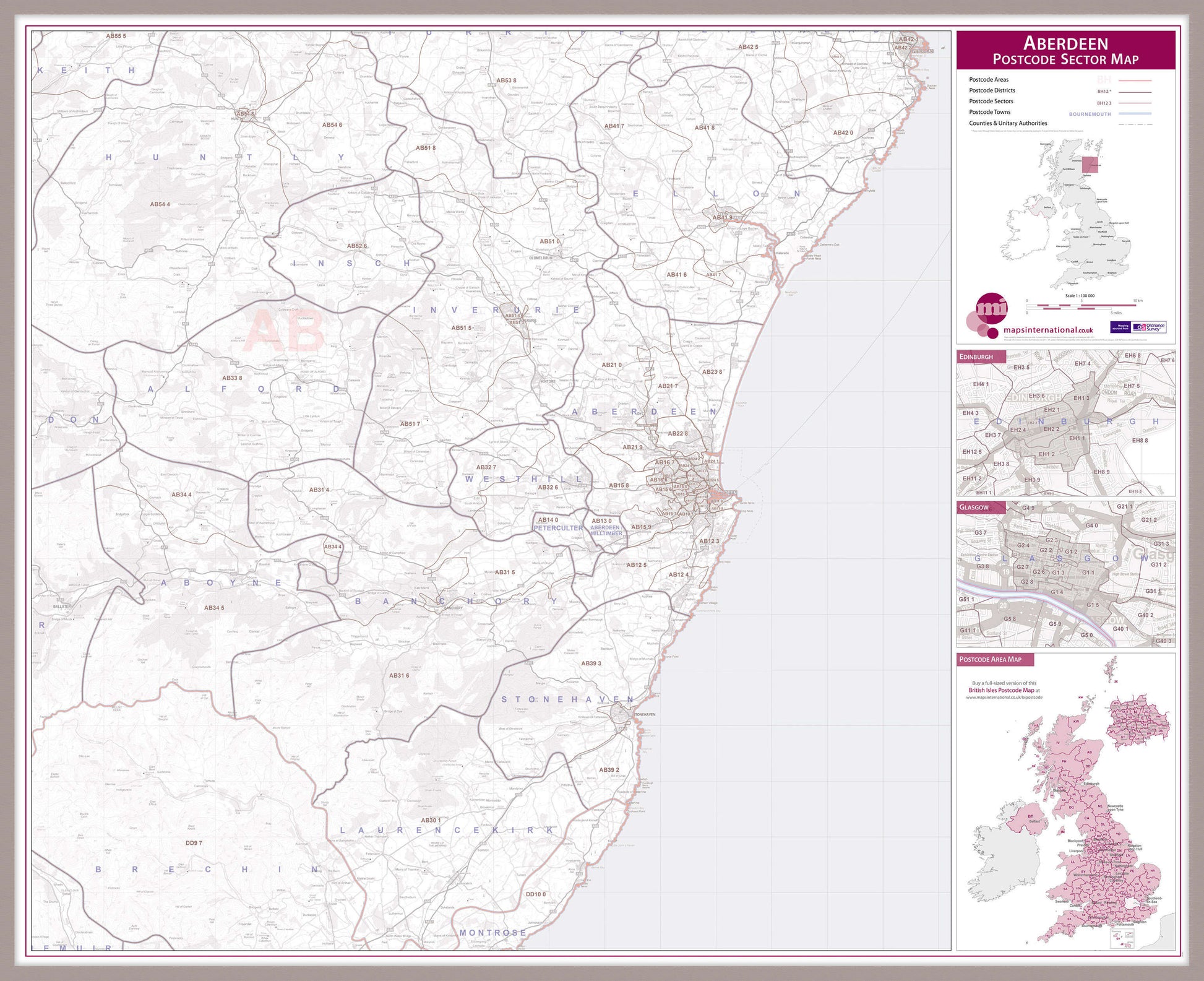Click the AB31 4 sector label
Image resolution: width=1204 pixels, height=981 pixels.
319,490
